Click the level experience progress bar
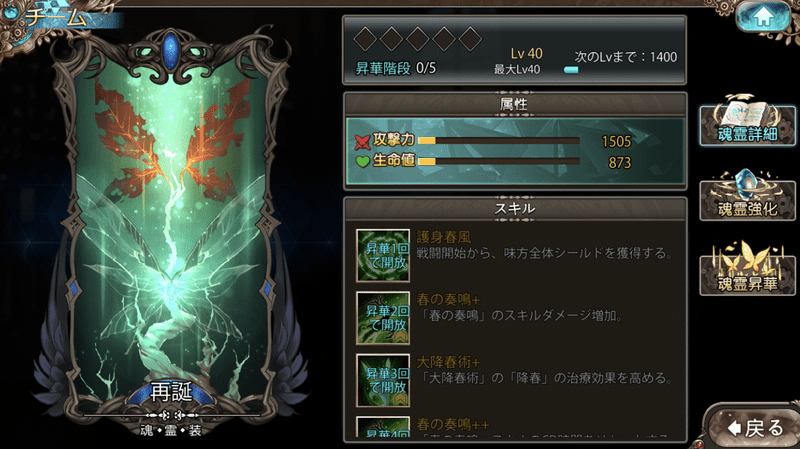 pos(571,70)
